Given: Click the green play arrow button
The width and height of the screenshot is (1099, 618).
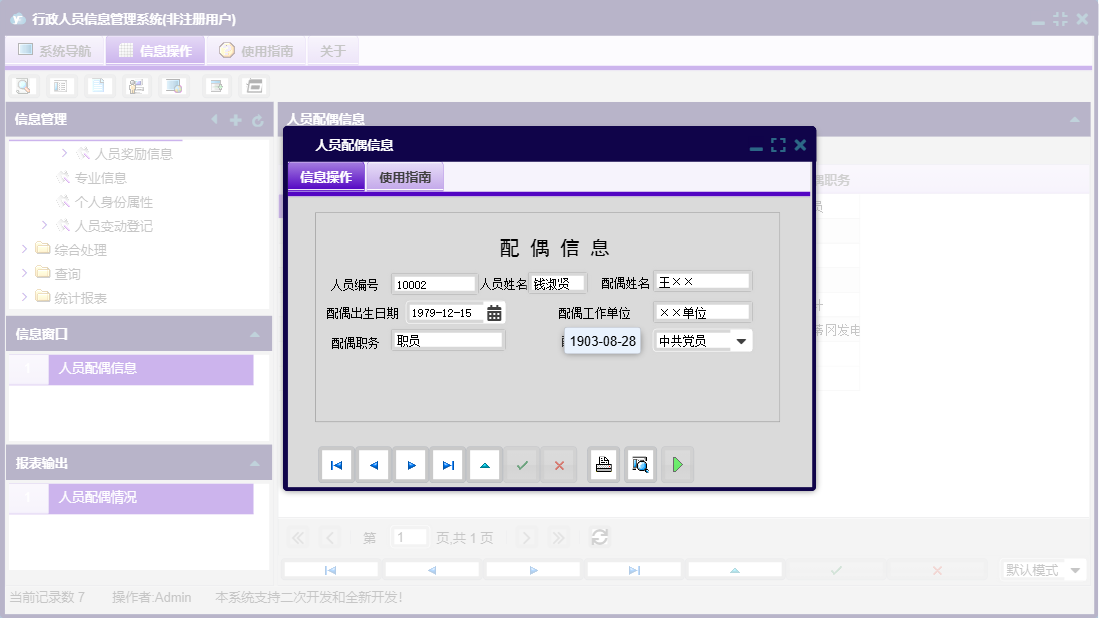Looking at the screenshot, I should [x=677, y=465].
